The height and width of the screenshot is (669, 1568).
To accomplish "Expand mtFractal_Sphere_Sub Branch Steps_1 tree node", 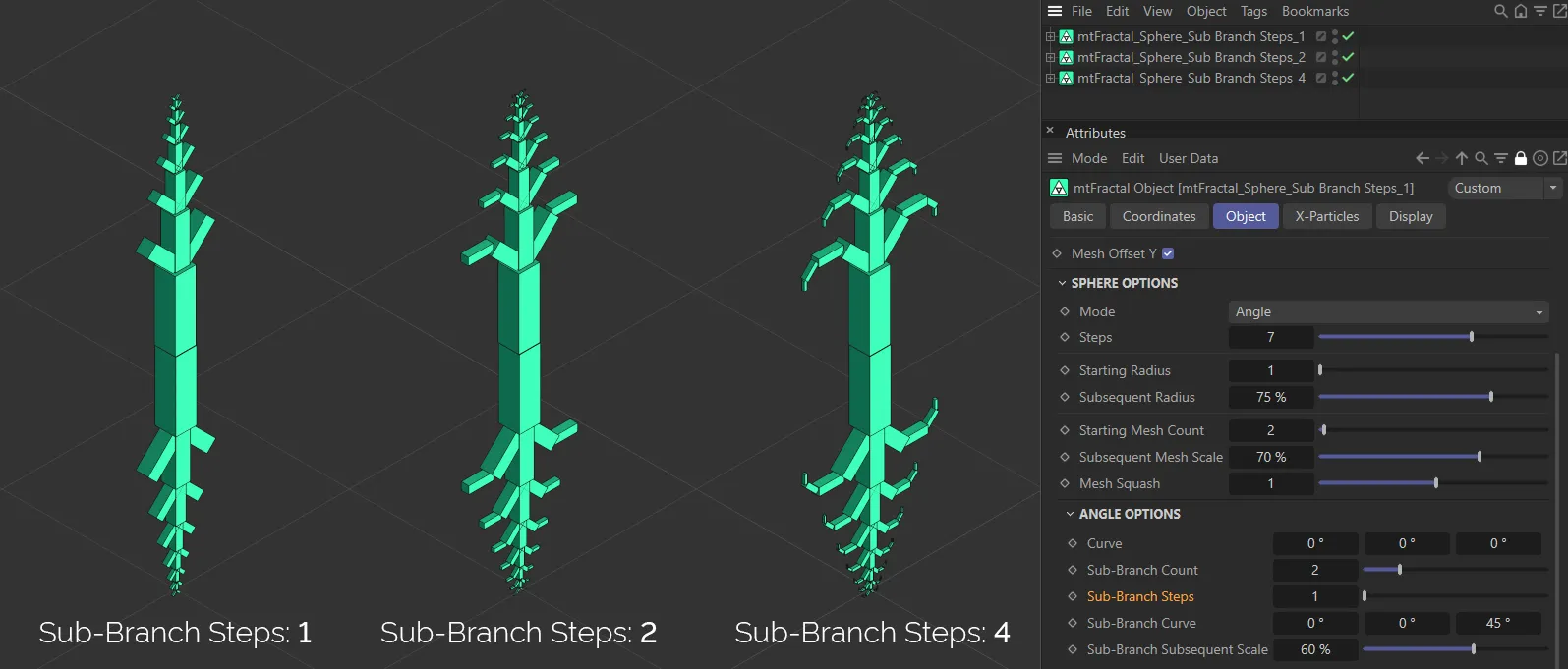I will coord(1050,36).
